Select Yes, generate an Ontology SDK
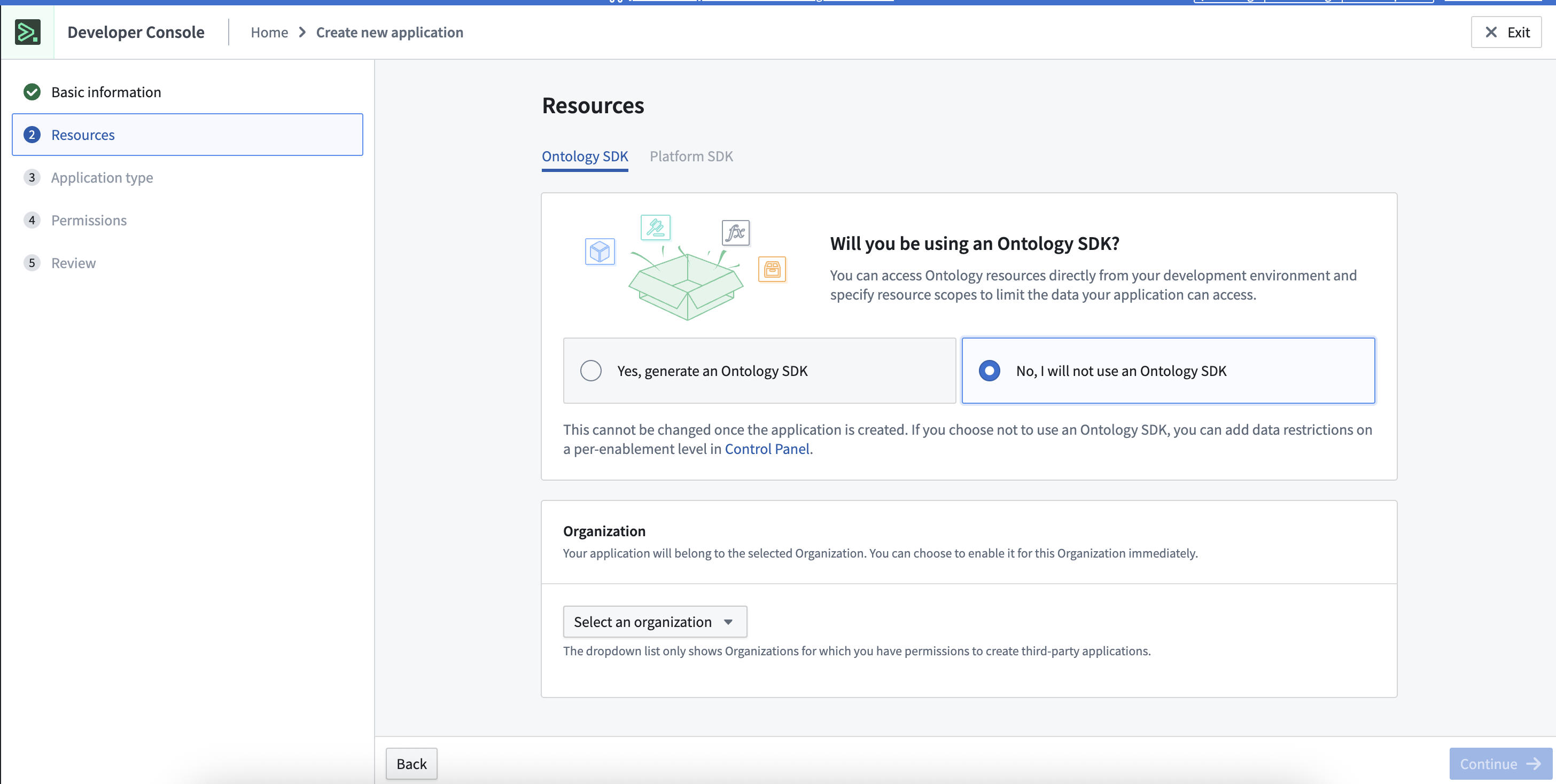 pos(591,371)
